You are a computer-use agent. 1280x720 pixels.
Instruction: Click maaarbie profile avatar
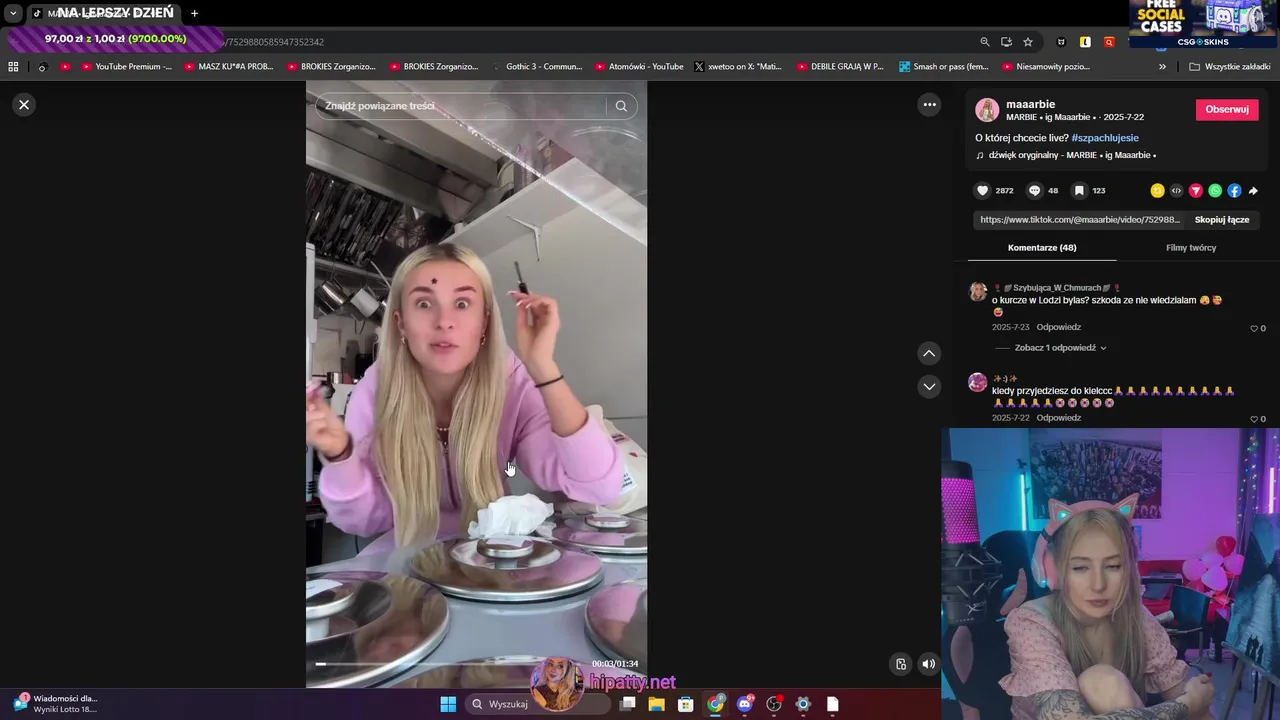987,110
